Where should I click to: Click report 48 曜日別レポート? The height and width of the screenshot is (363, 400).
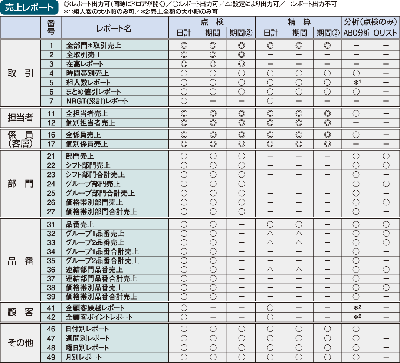pyautogui.click(x=87, y=347)
